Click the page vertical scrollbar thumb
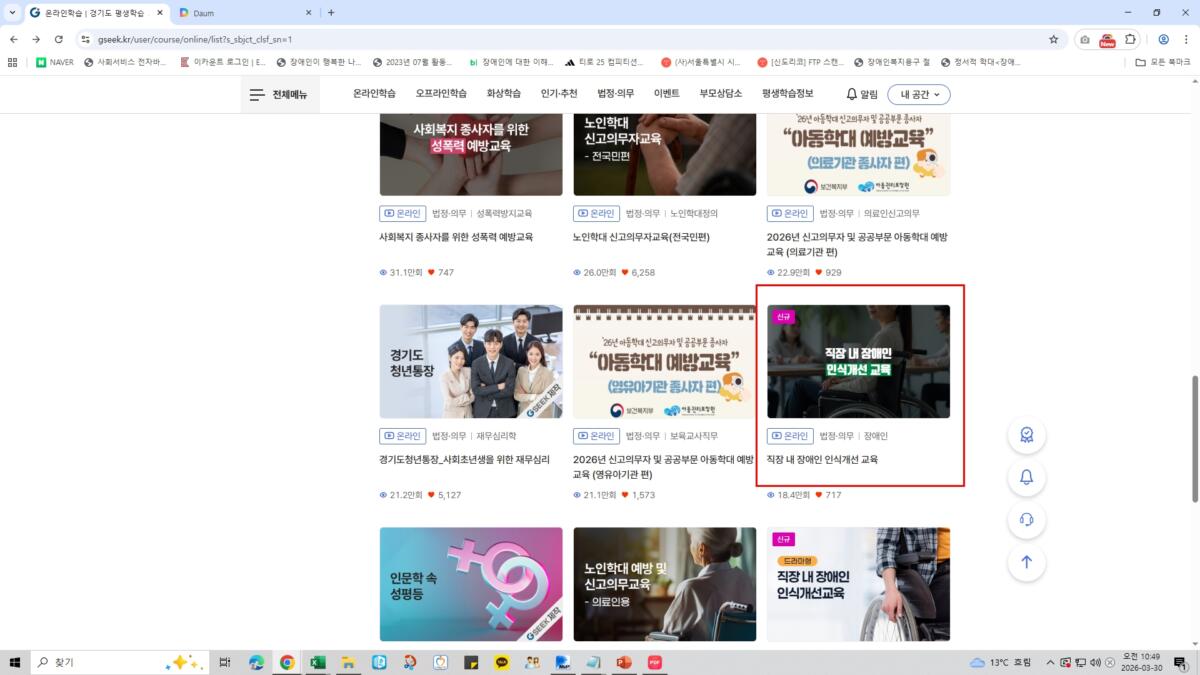The width and height of the screenshot is (1200, 675). 1193,438
